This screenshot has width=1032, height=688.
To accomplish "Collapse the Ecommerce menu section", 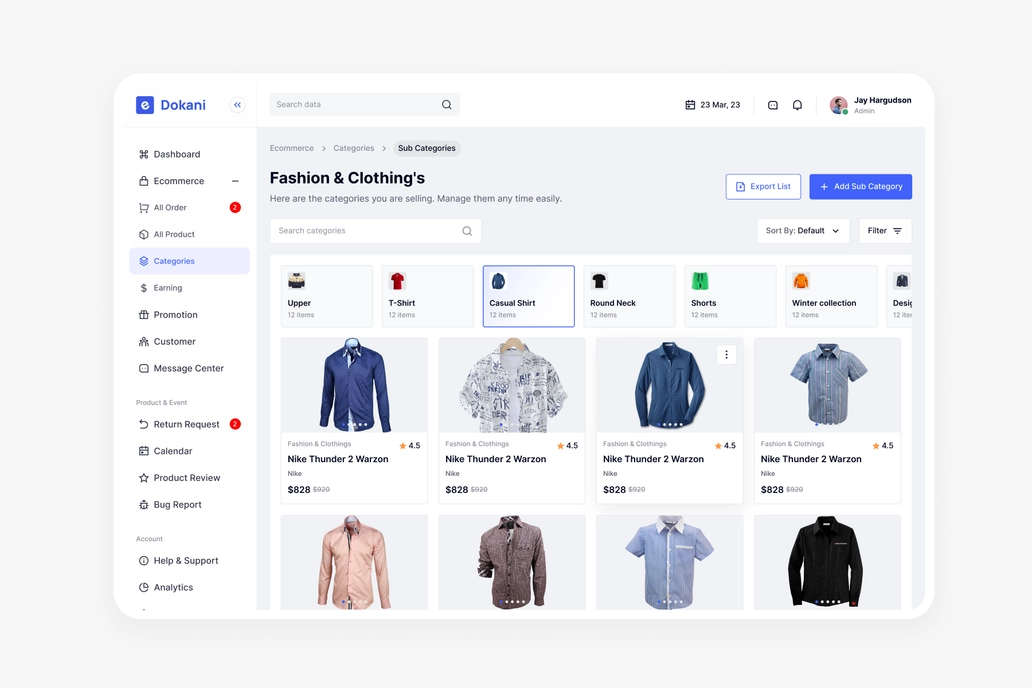I will click(x=235, y=181).
